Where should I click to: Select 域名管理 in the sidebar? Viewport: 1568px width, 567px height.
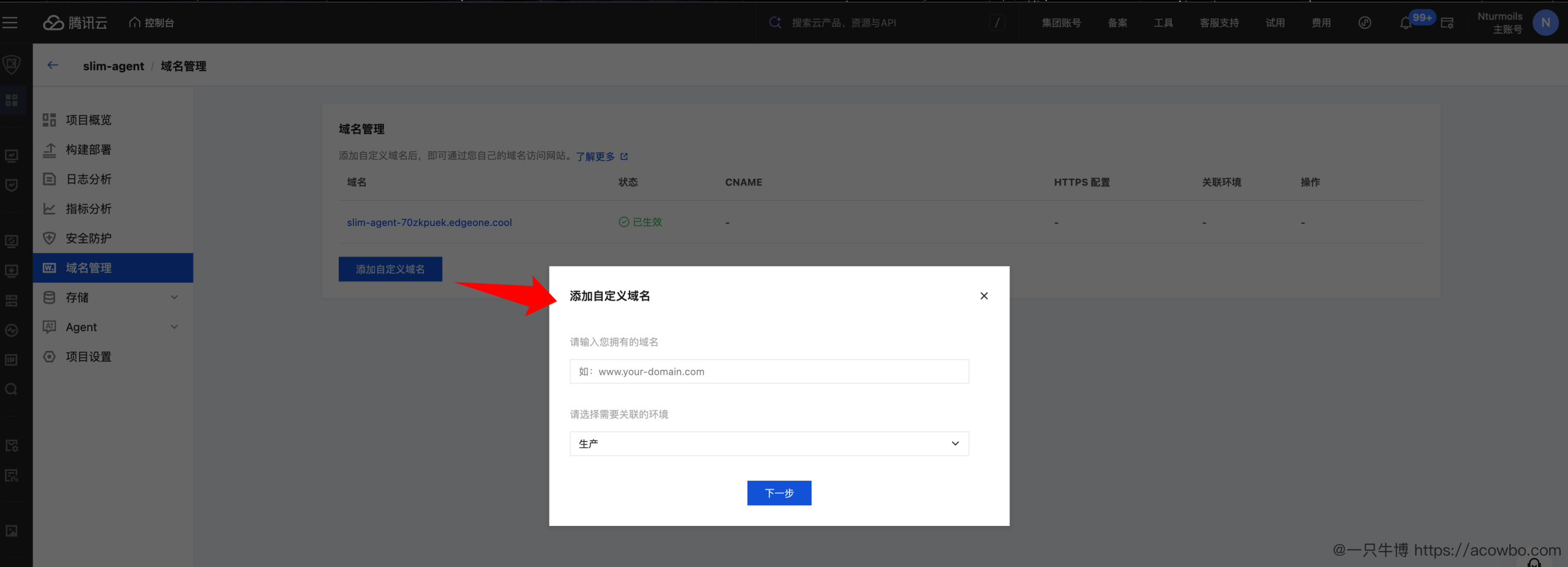tap(113, 268)
